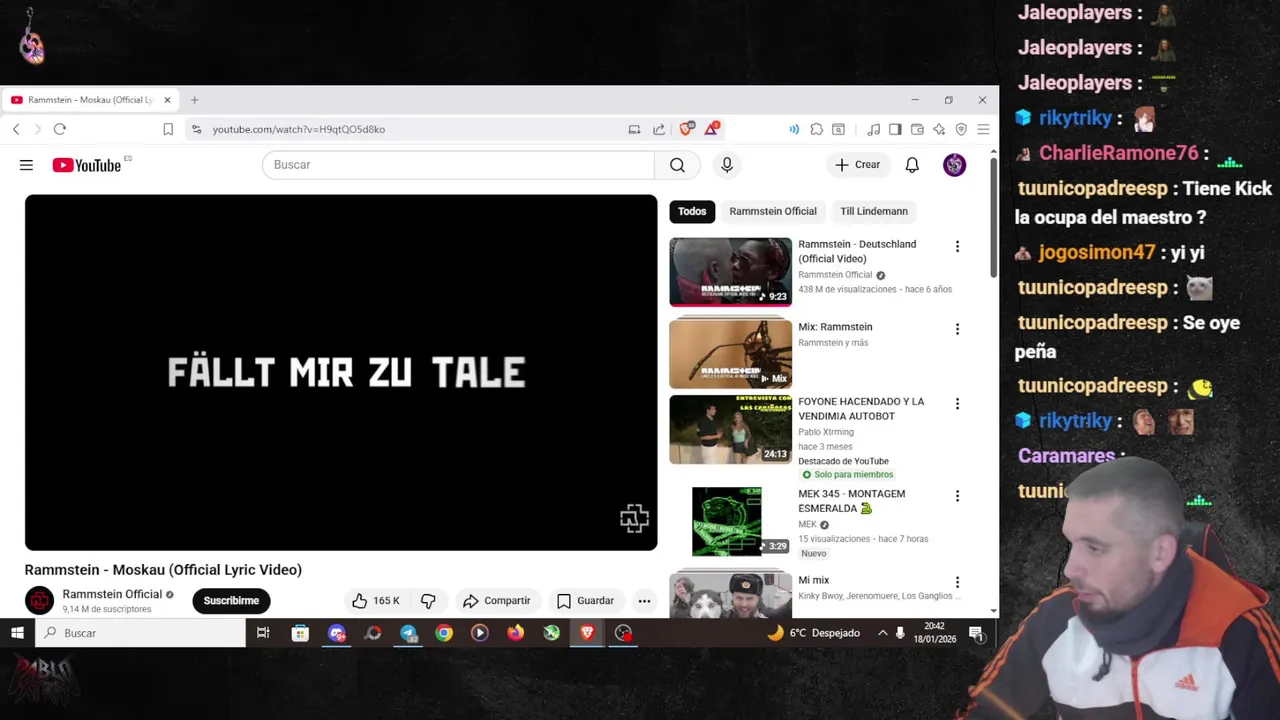Go back to the previous page
Image resolution: width=1280 pixels, height=720 pixels.
(16, 129)
